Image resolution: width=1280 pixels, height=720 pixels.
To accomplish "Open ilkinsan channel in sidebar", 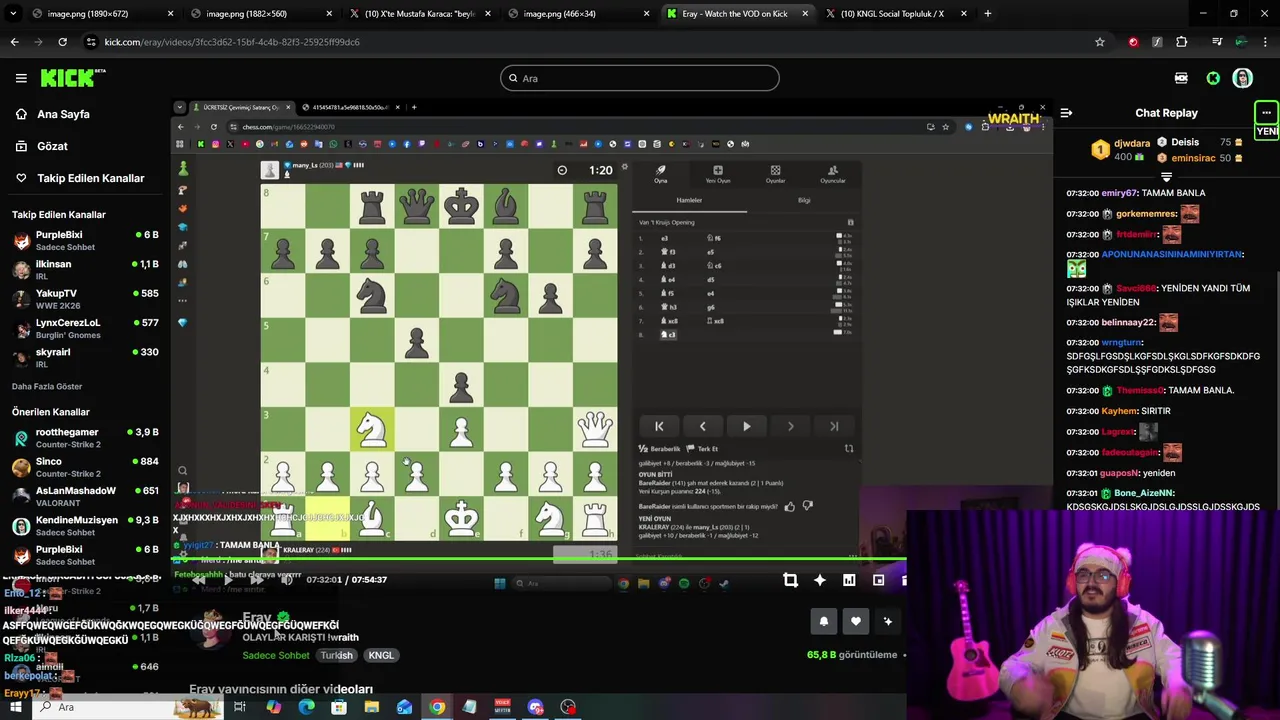I will 85,269.
